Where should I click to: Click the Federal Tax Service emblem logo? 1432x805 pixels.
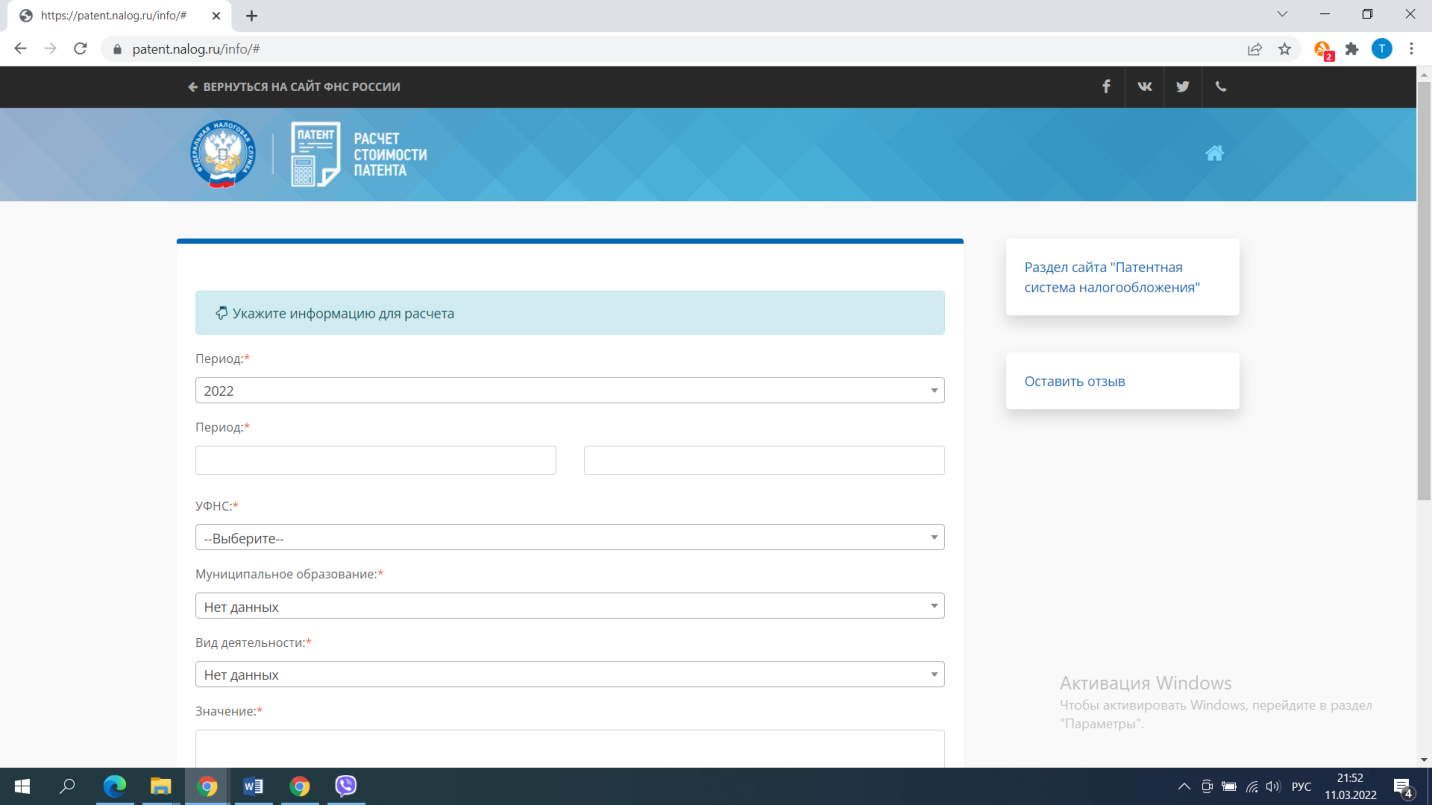pos(223,155)
